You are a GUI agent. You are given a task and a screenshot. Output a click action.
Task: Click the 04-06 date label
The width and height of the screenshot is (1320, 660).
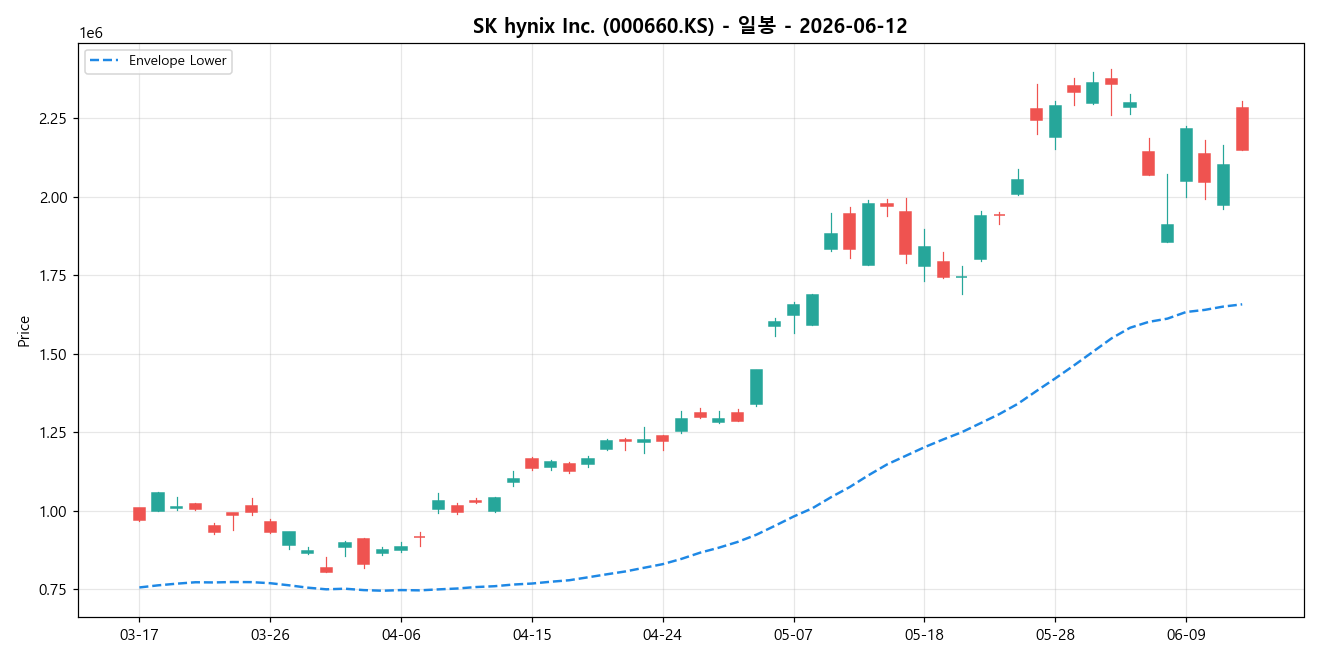[401, 635]
